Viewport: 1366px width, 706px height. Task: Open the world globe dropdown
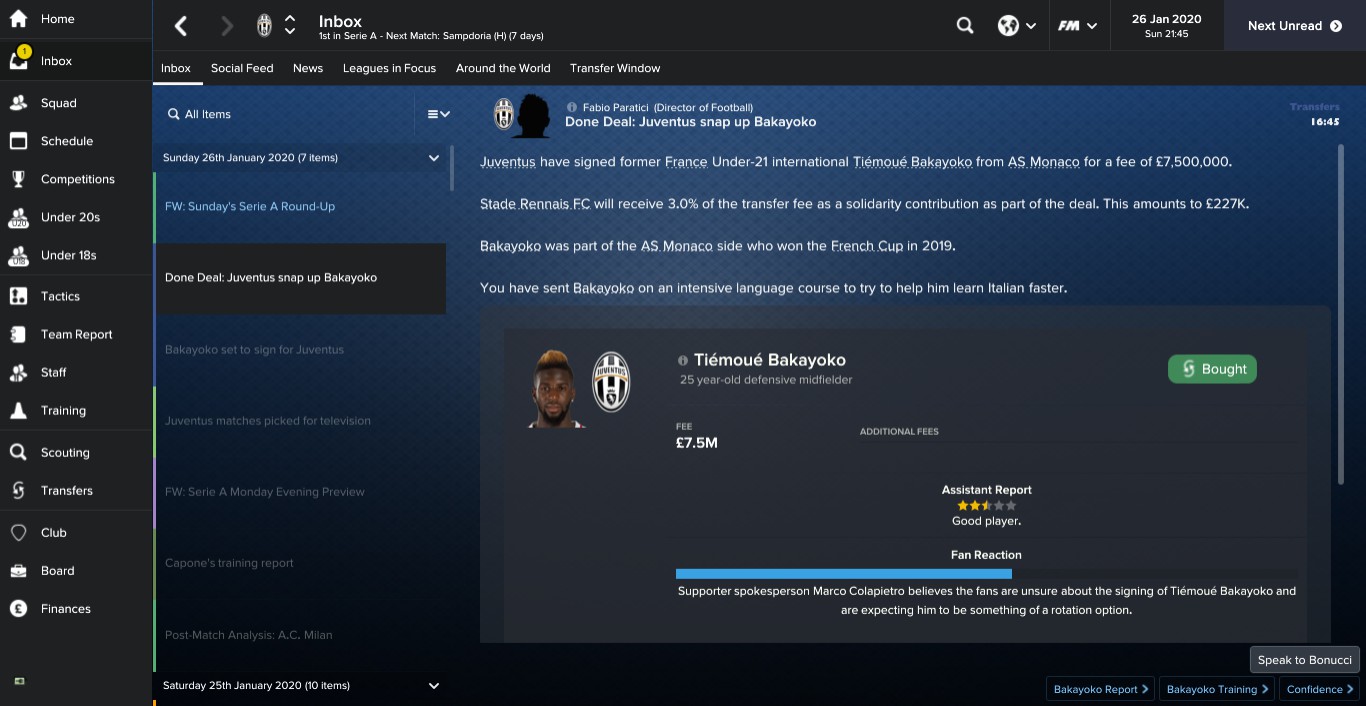click(1016, 26)
